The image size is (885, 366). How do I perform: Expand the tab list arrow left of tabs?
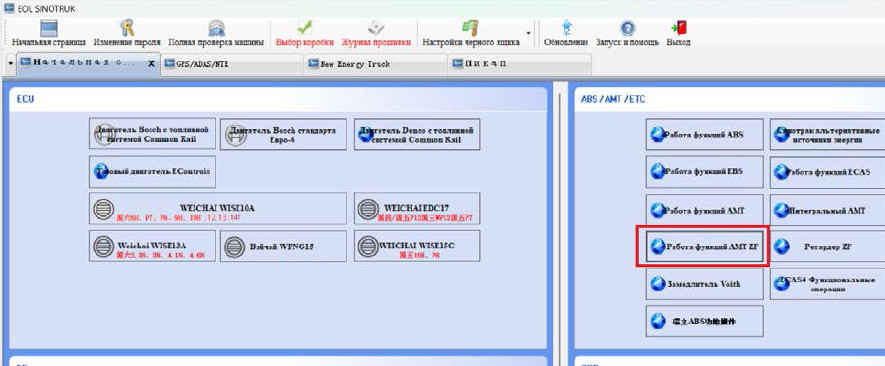(x=11, y=64)
